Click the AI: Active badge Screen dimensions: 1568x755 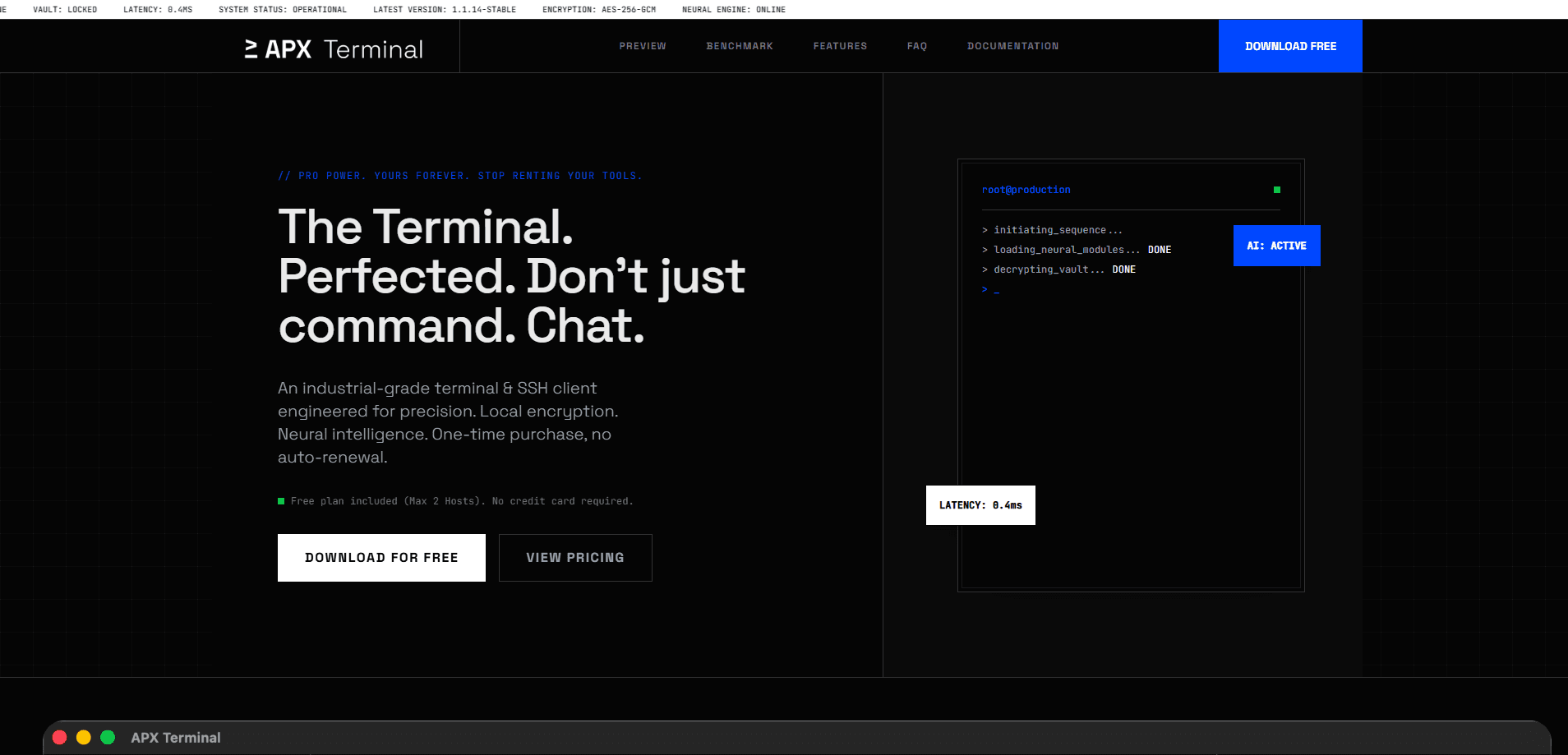1276,246
